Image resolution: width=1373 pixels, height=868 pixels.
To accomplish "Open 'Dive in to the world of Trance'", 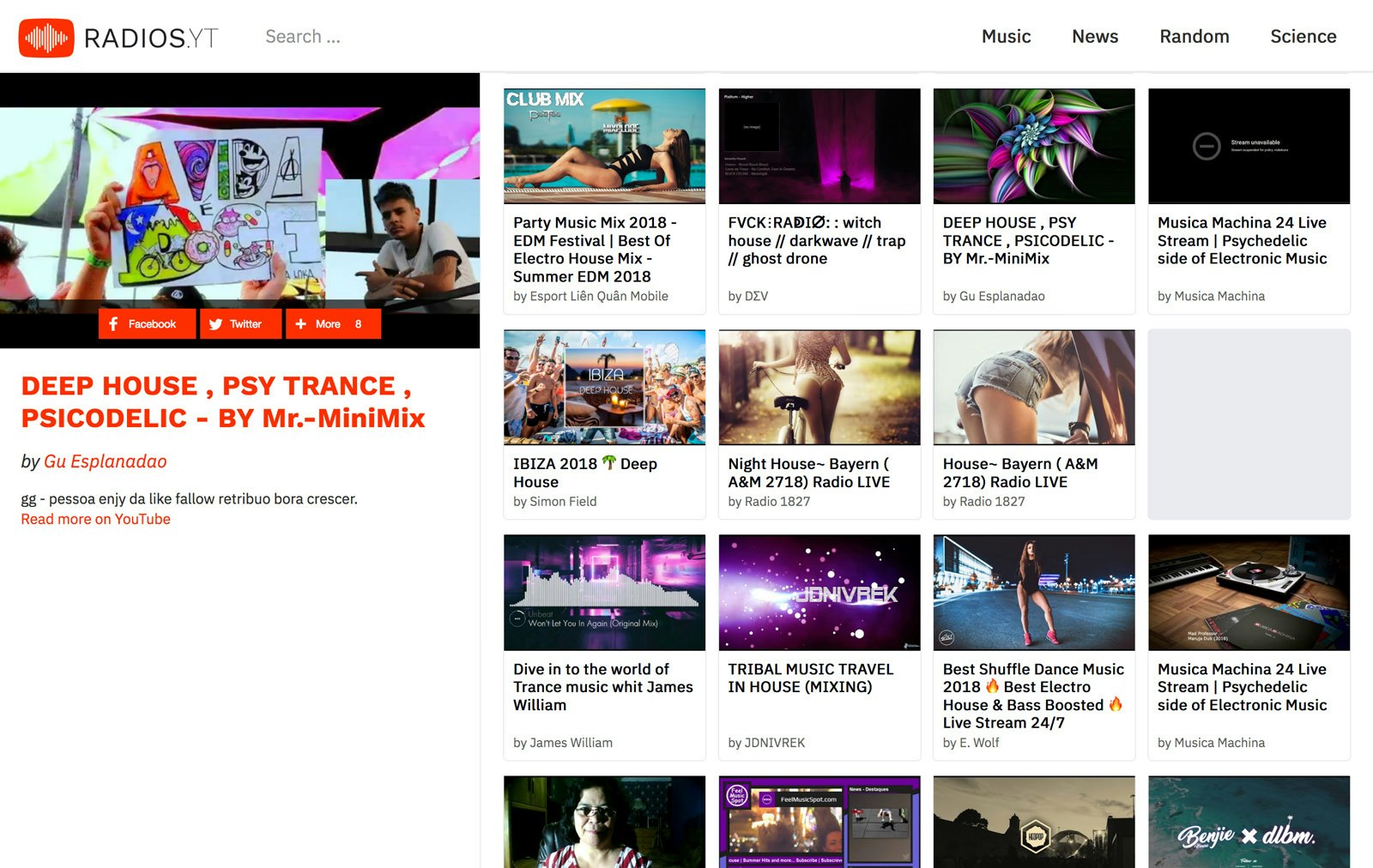I will [602, 686].
